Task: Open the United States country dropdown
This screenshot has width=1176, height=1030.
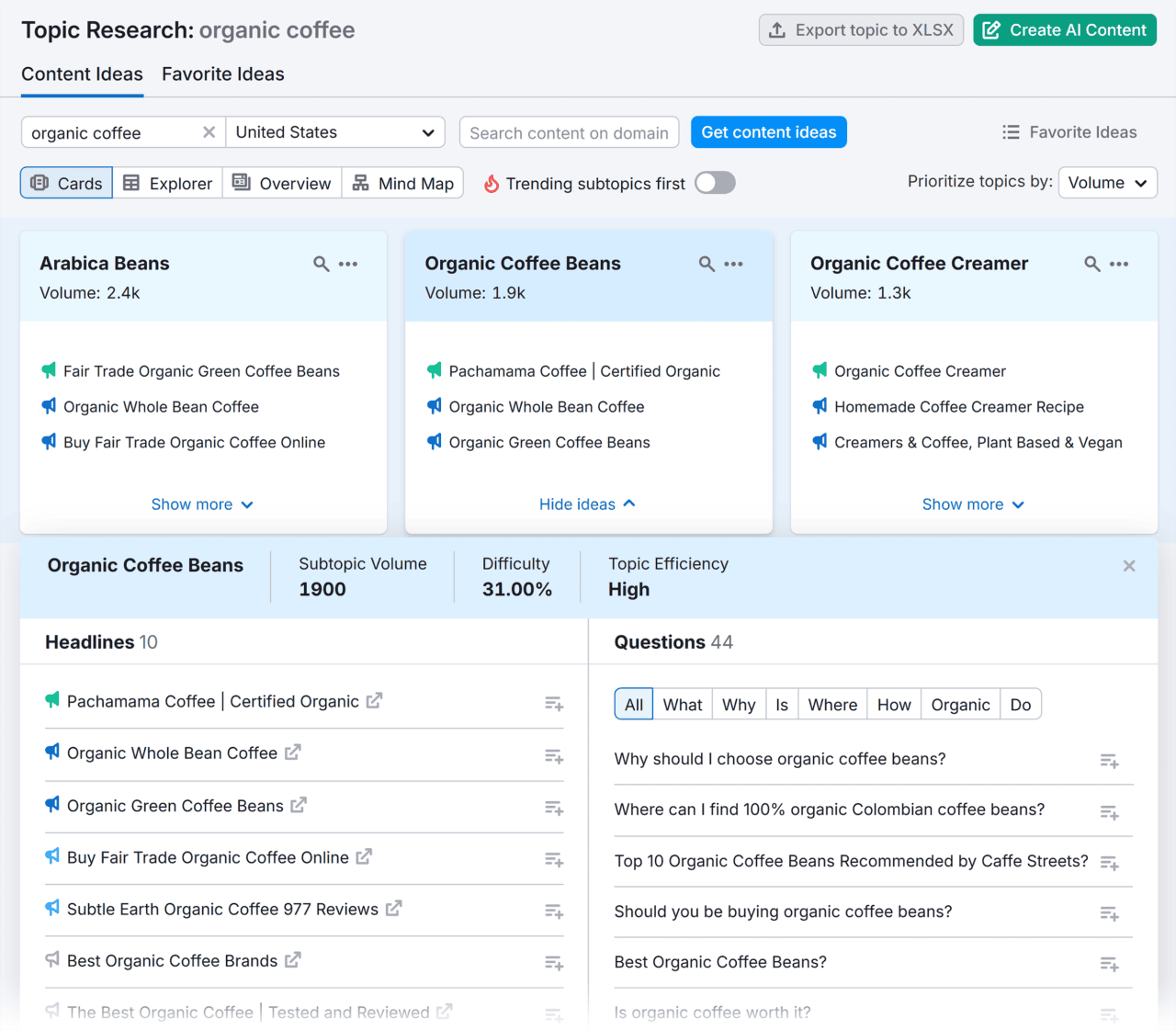Action: pyautogui.click(x=335, y=132)
